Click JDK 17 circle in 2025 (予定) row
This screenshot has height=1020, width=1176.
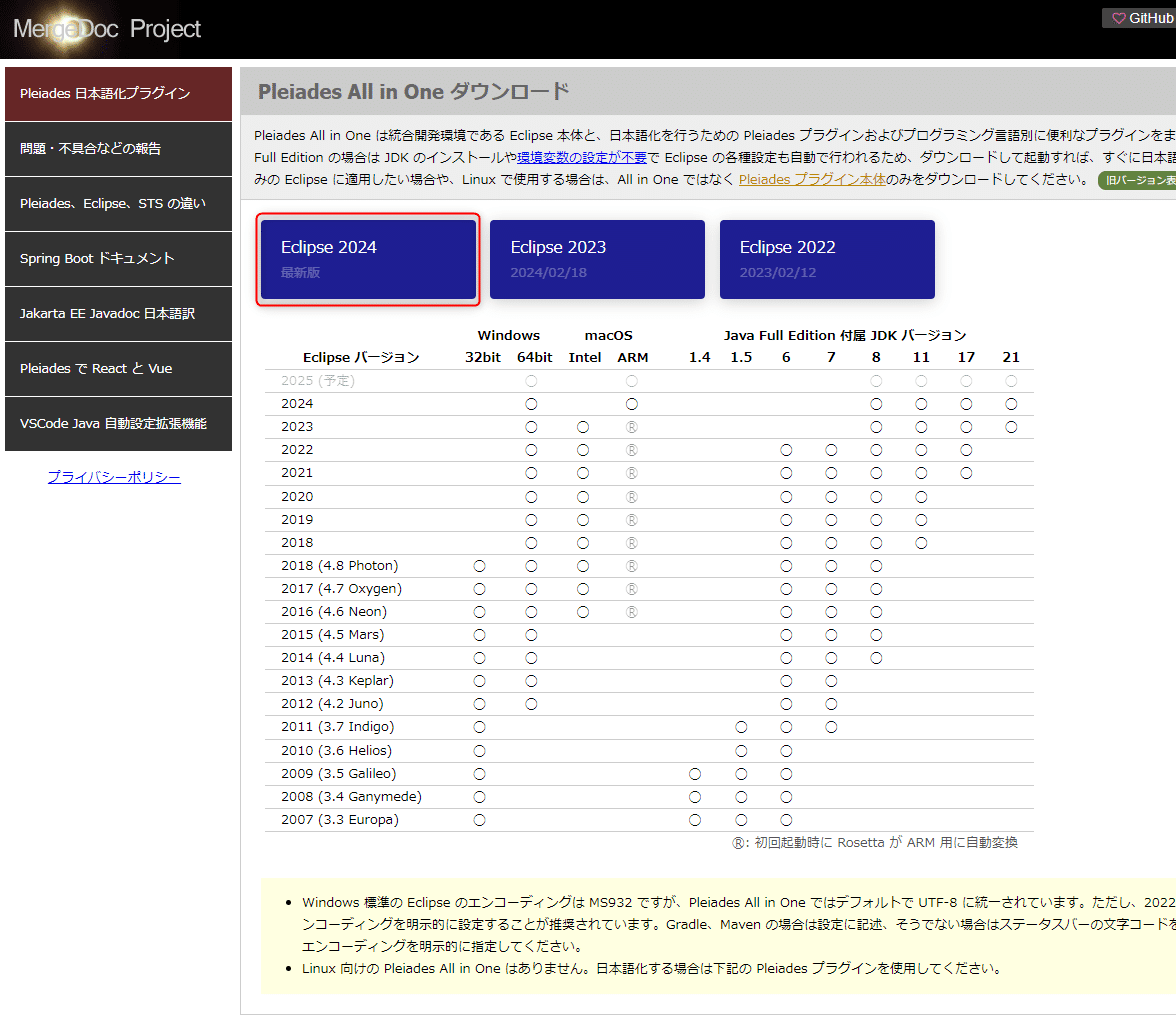[966, 381]
